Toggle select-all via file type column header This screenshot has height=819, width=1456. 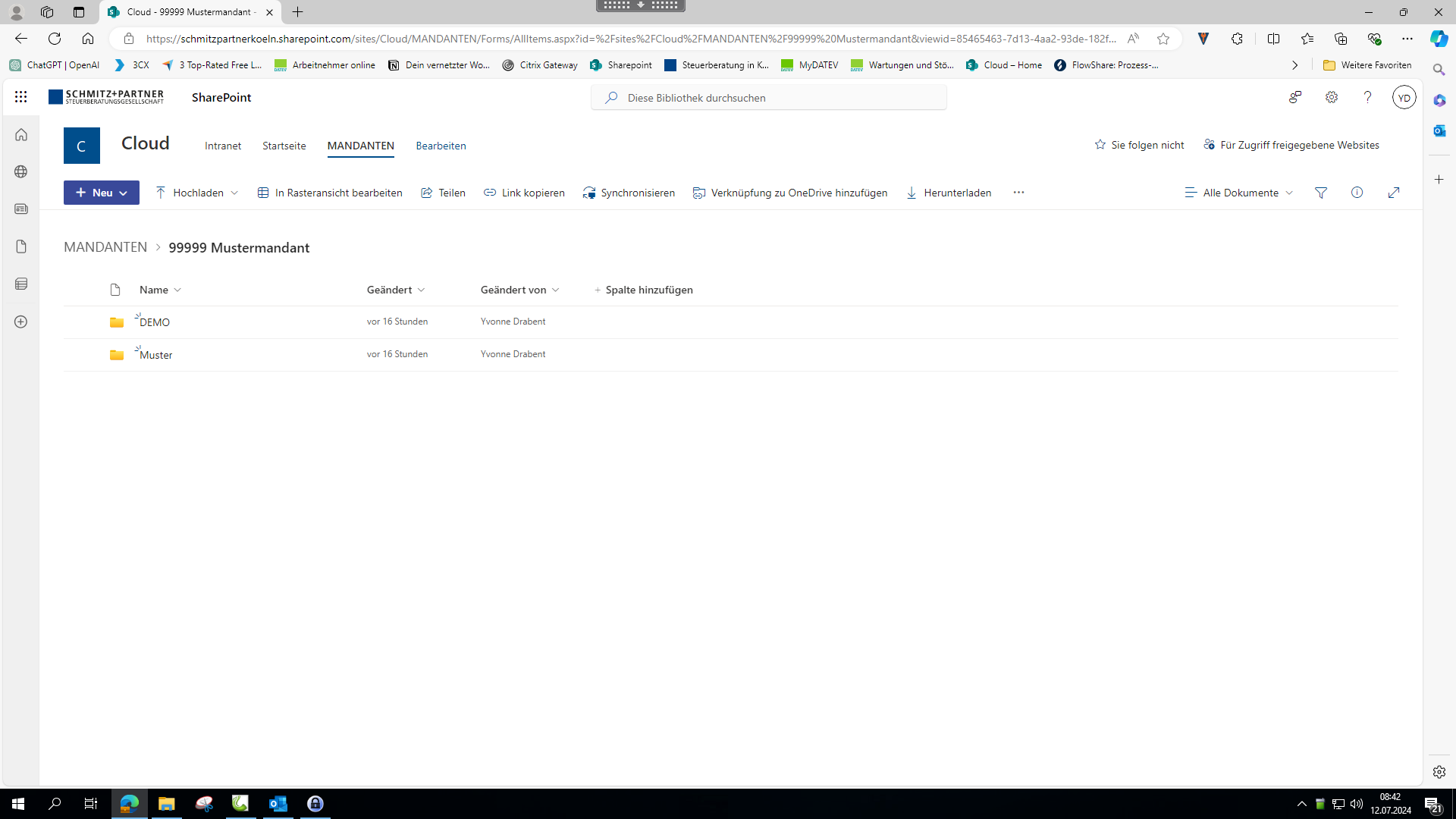[115, 290]
